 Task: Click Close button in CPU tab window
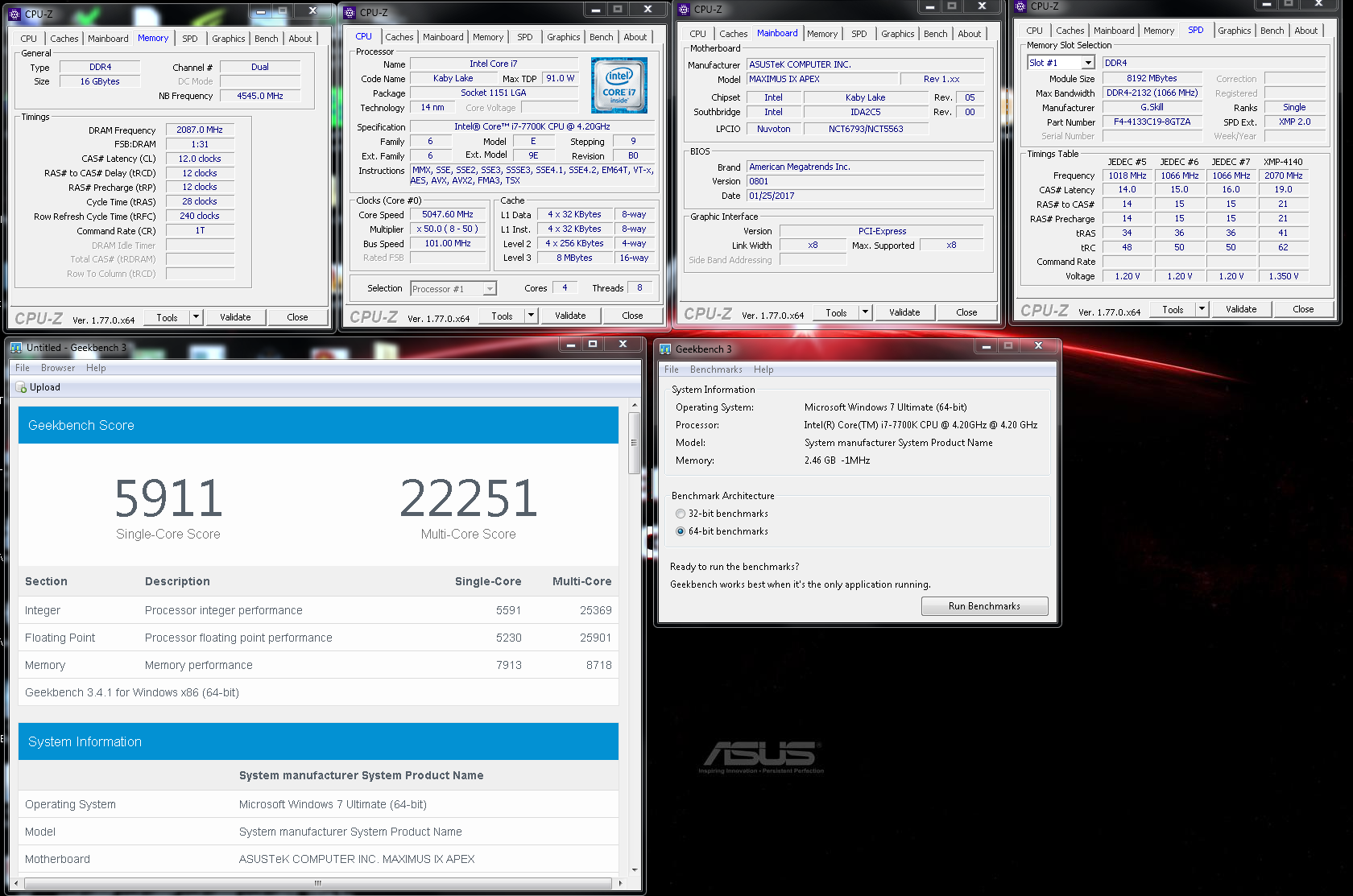(x=632, y=316)
